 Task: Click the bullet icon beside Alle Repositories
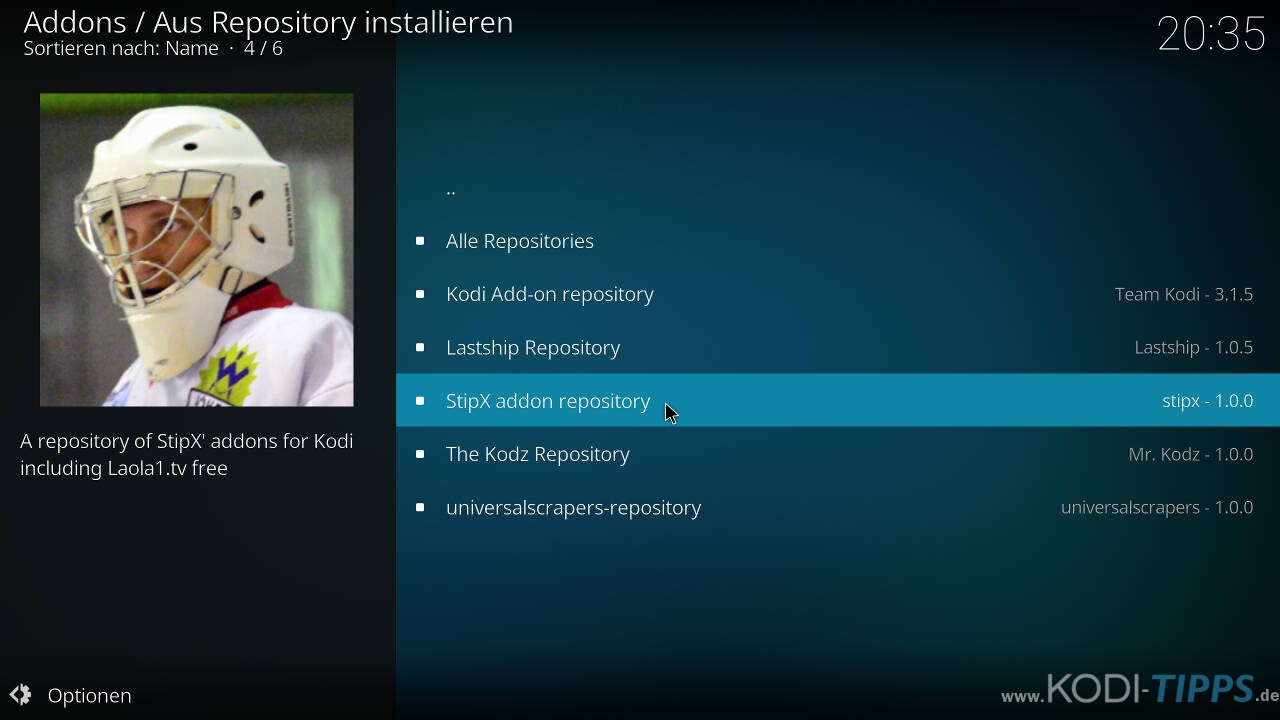420,241
